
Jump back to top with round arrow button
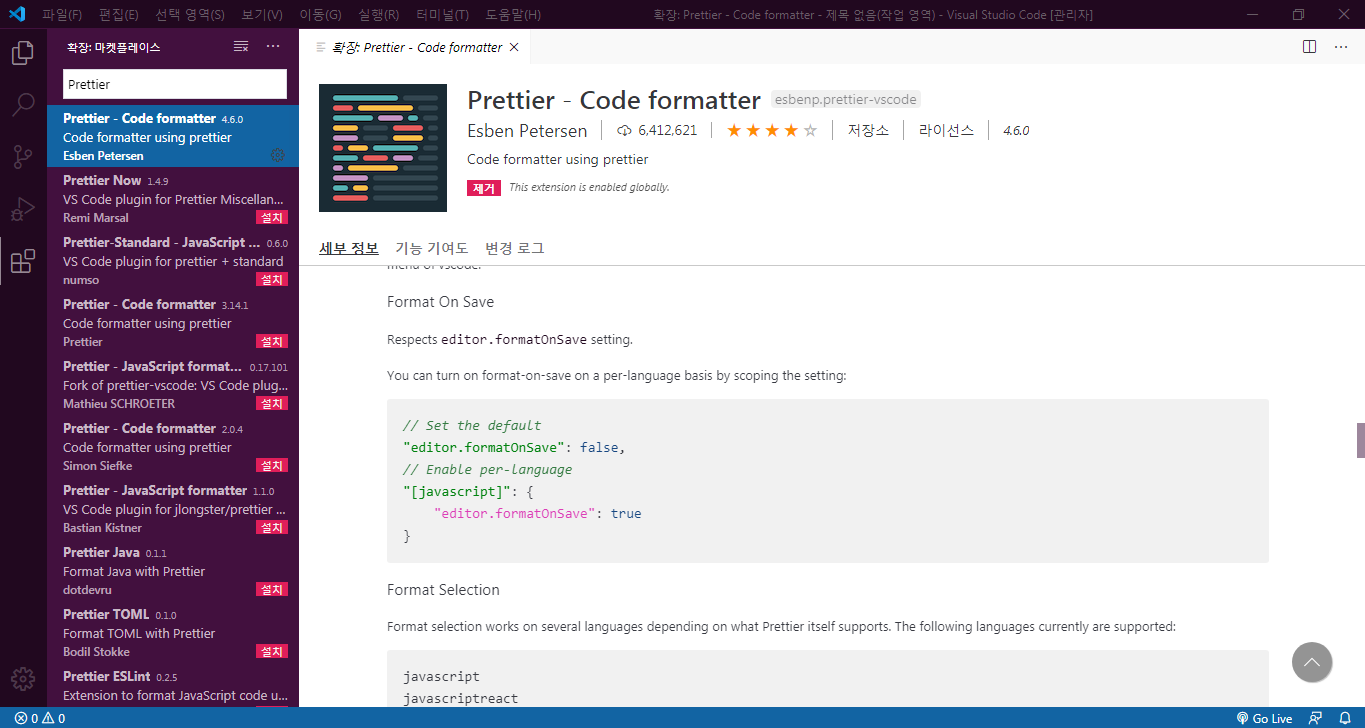pos(1312,662)
